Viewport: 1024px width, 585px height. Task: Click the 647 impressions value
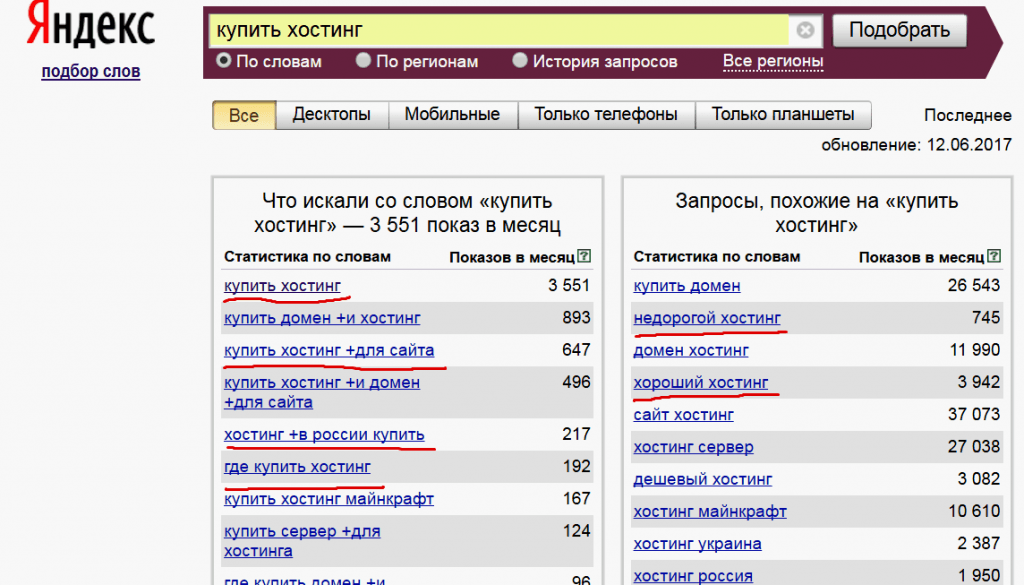(x=576, y=350)
